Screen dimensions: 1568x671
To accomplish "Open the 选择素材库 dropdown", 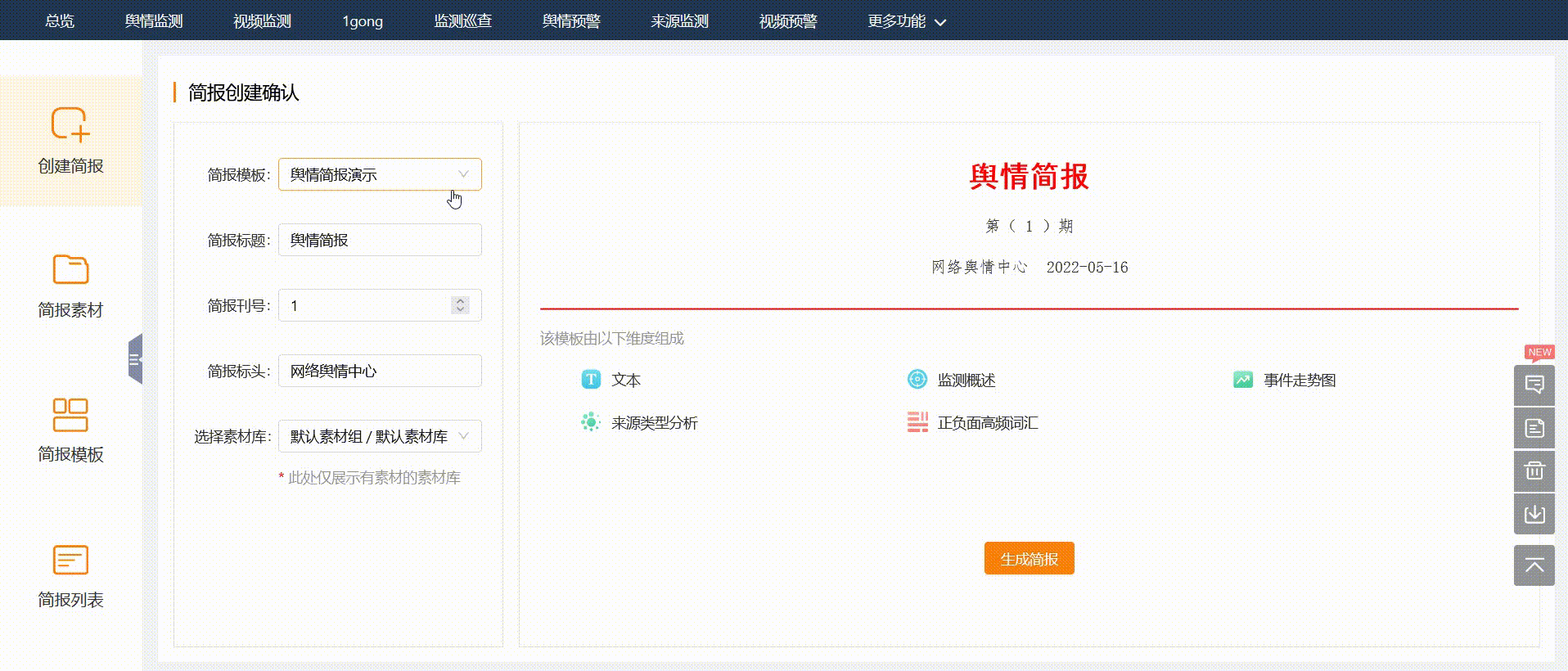I will tap(380, 436).
